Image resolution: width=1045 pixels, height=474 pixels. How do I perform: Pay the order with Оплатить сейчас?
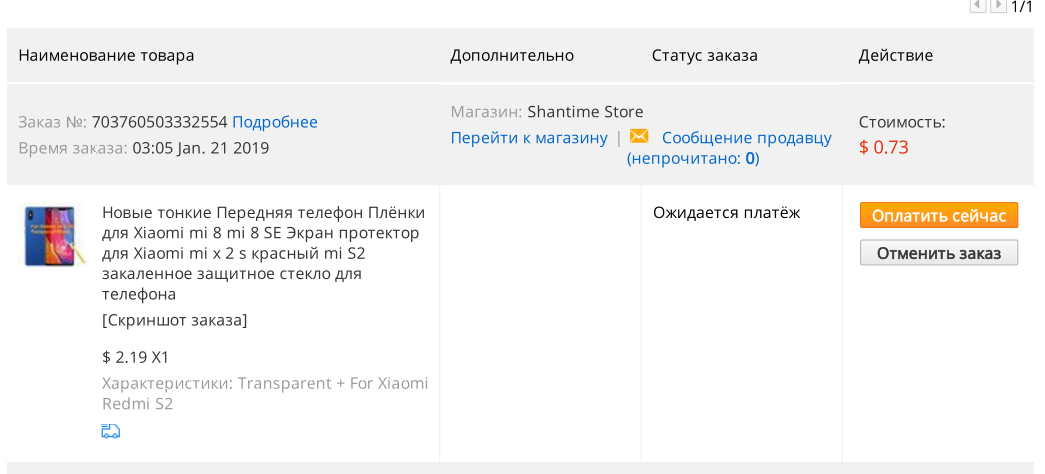938,215
